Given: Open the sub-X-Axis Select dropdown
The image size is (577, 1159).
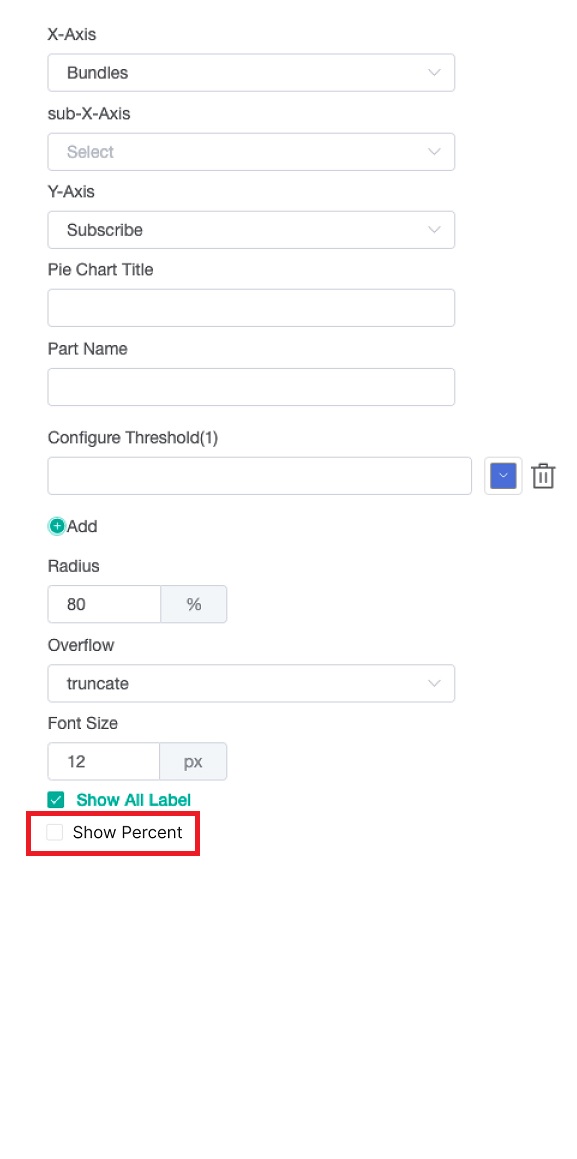Looking at the screenshot, I should [251, 152].
